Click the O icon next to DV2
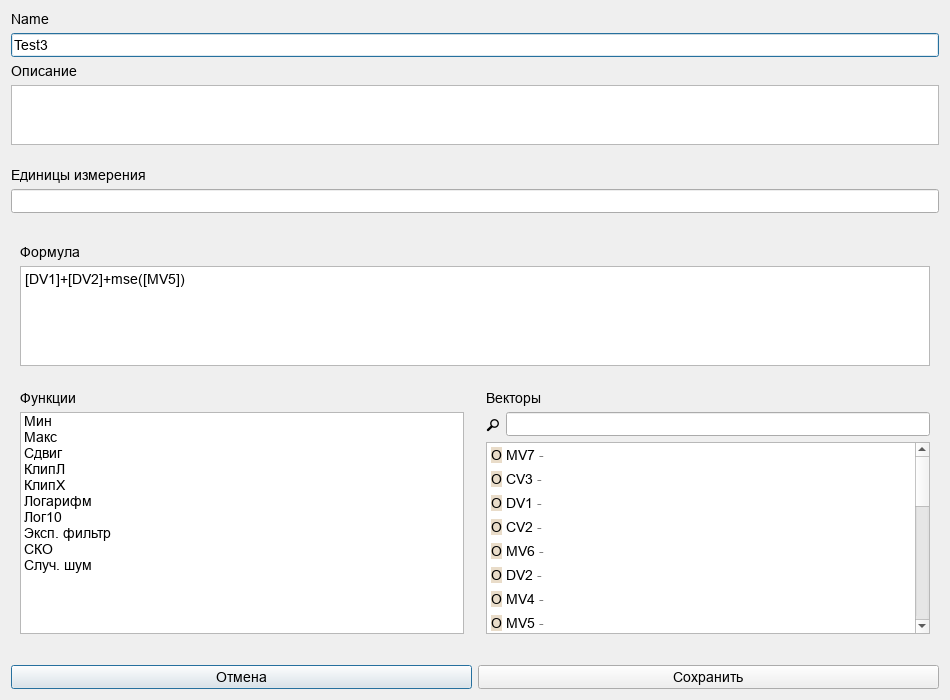 [496, 575]
